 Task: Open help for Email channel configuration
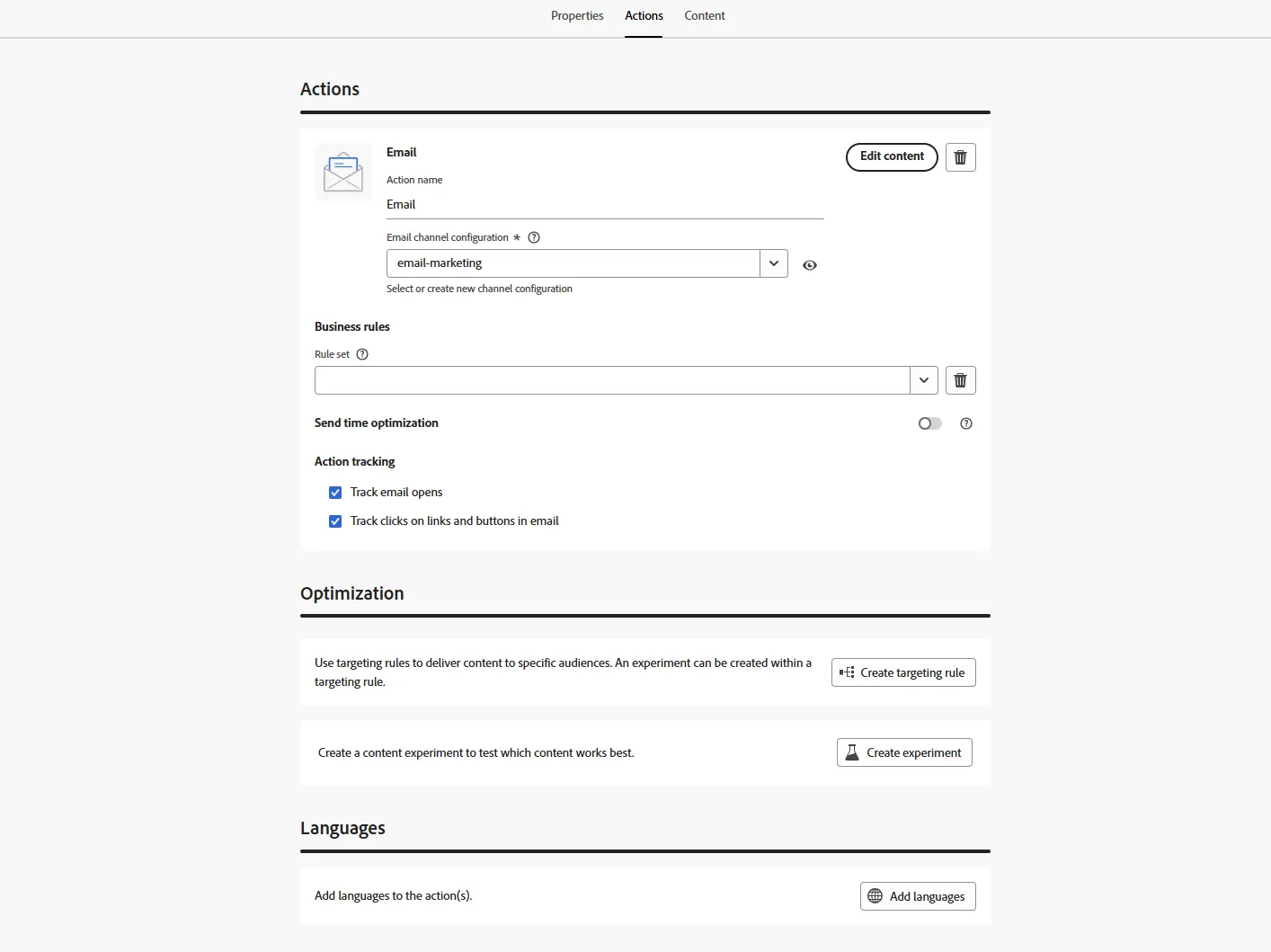pyautogui.click(x=534, y=237)
